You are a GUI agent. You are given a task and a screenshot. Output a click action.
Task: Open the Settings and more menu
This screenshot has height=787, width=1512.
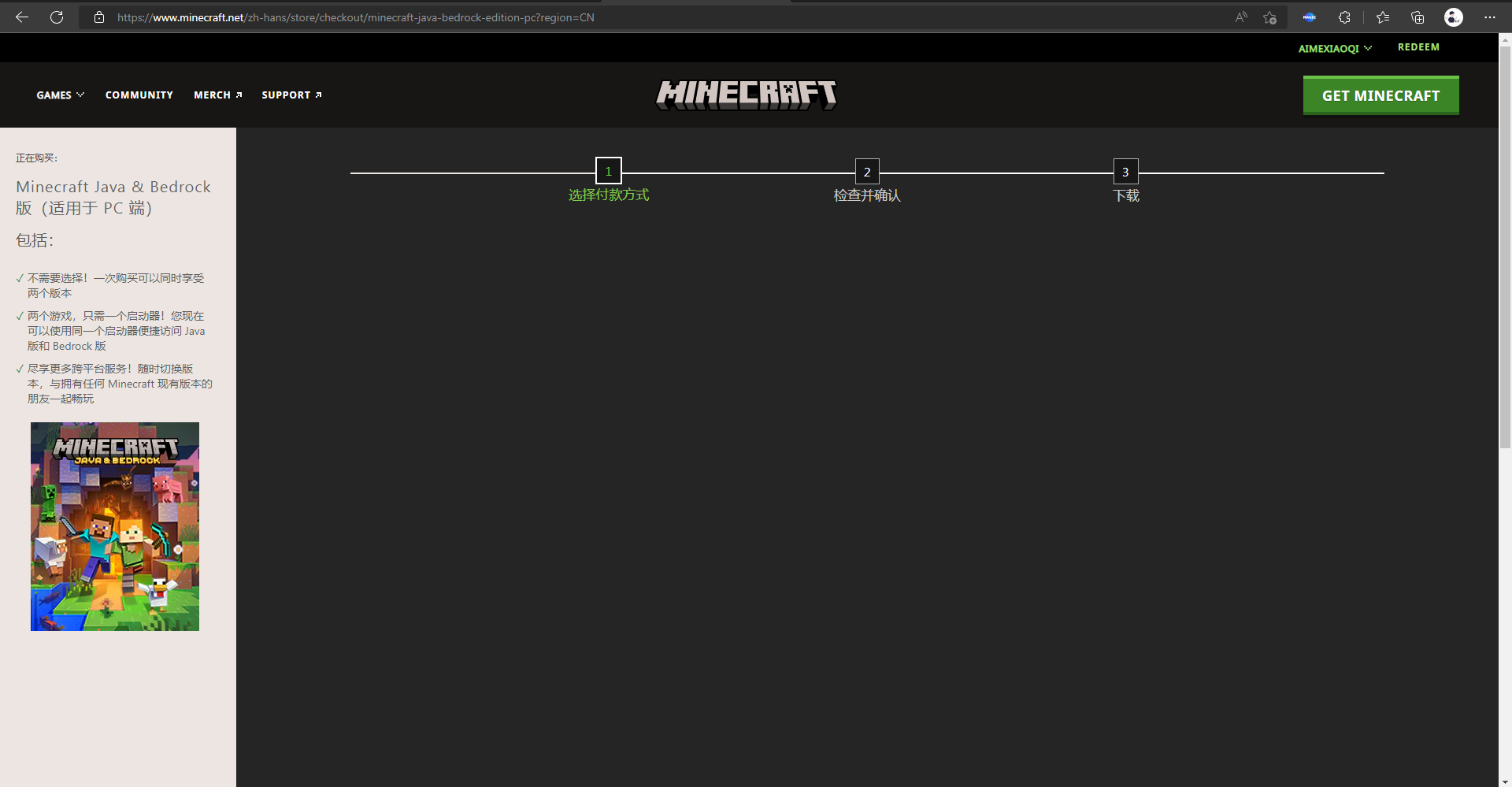(x=1490, y=17)
